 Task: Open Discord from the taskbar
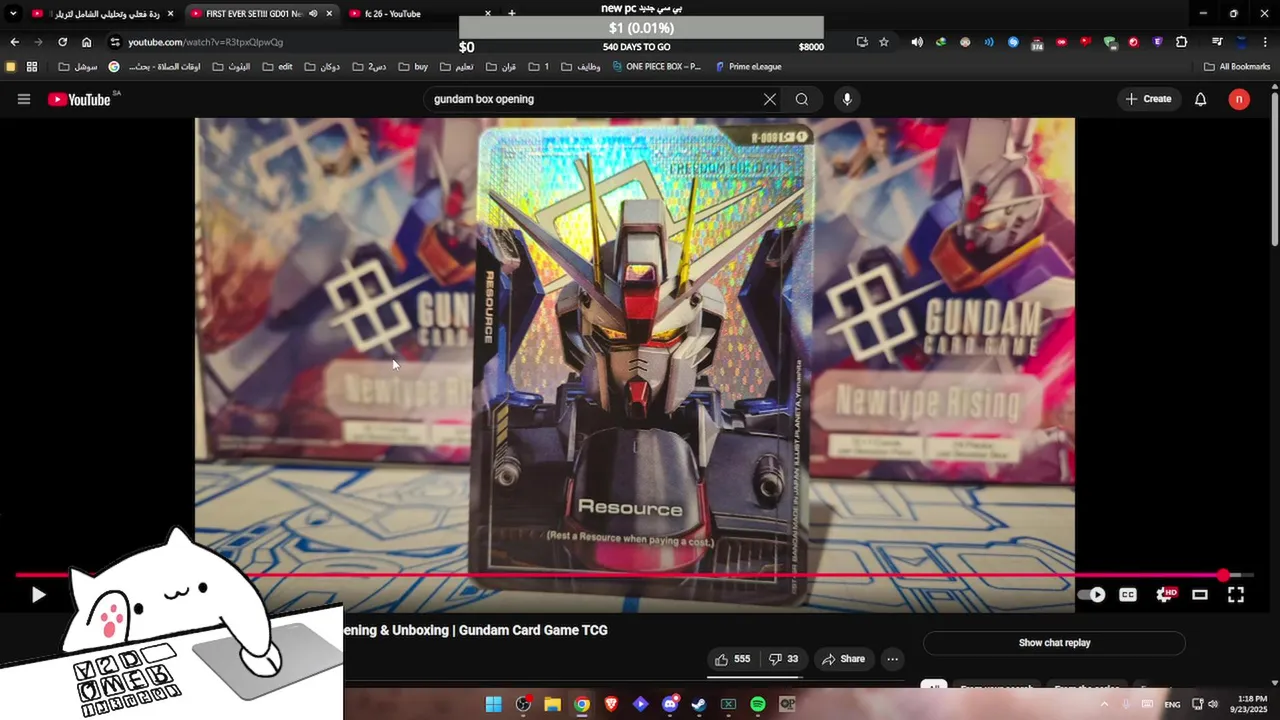click(x=670, y=704)
